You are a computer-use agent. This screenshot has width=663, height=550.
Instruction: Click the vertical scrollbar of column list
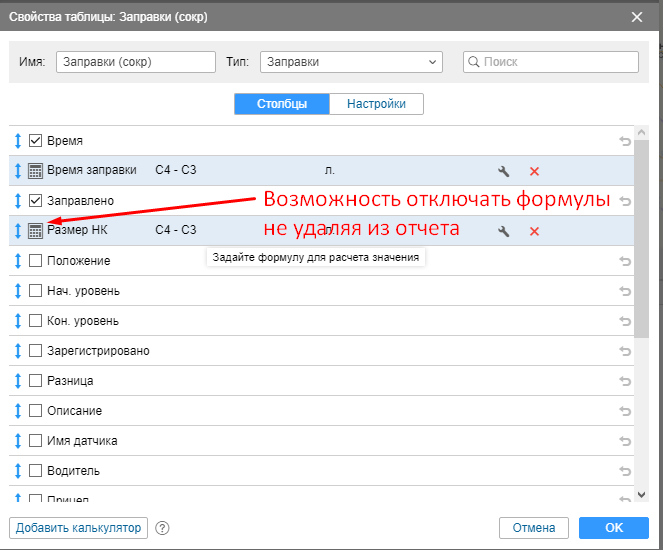643,240
